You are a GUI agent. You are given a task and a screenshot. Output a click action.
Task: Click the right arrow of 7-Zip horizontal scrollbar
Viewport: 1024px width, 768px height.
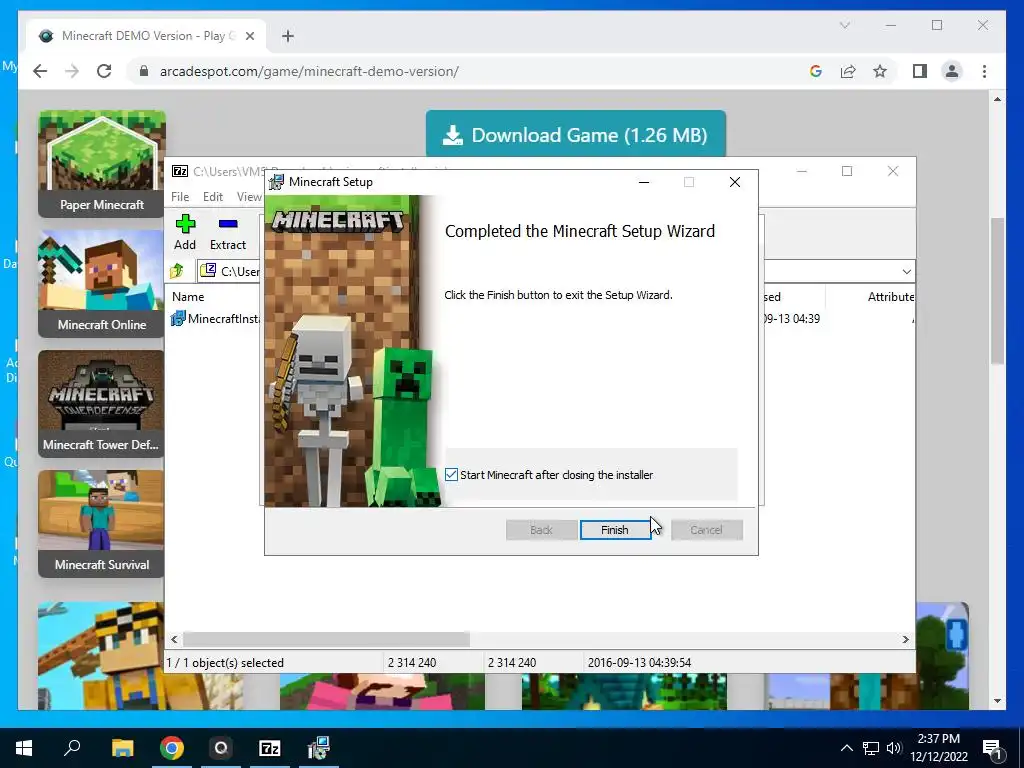(905, 639)
